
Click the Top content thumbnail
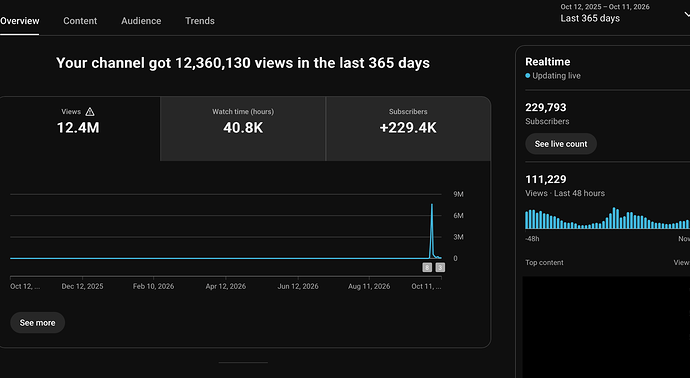(606, 327)
